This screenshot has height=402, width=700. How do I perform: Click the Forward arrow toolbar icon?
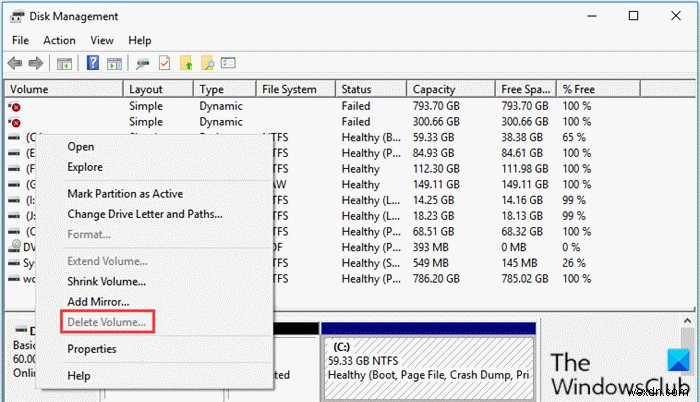pyautogui.click(x=36, y=63)
